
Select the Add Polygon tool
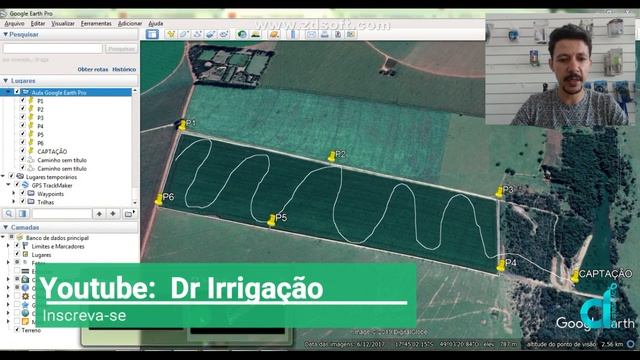click(x=184, y=34)
